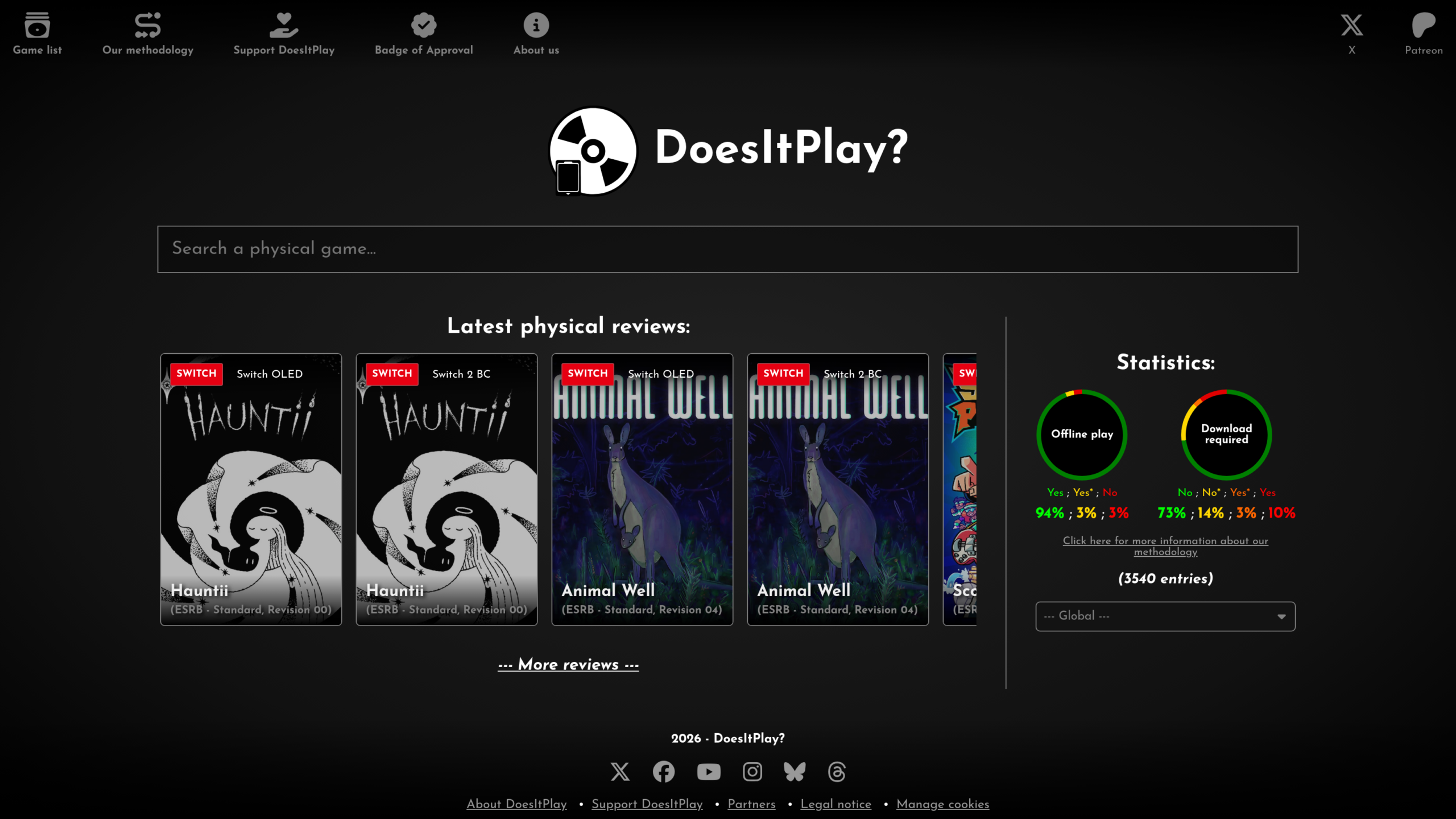Click the Offline play statistics ring
Screen dimensions: 1456x819
coord(1082,435)
